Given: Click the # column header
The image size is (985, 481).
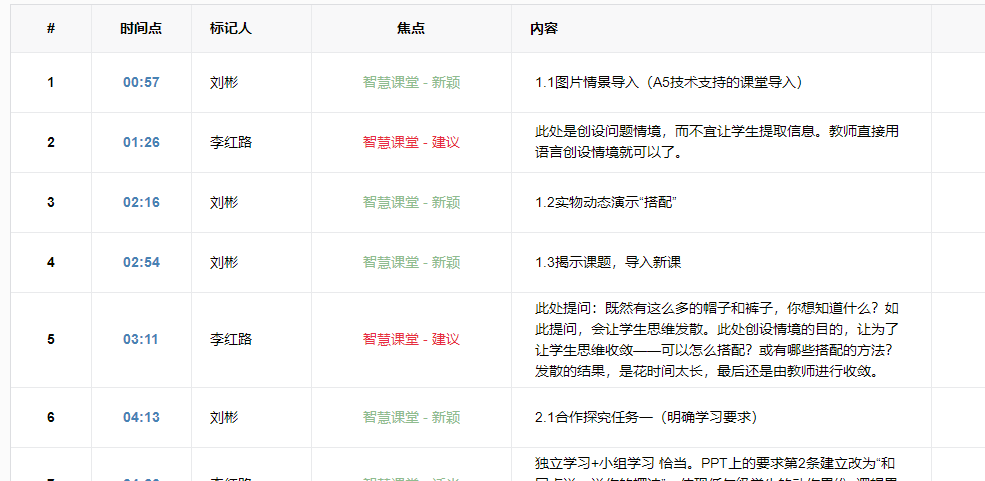Looking at the screenshot, I should click(51, 29).
